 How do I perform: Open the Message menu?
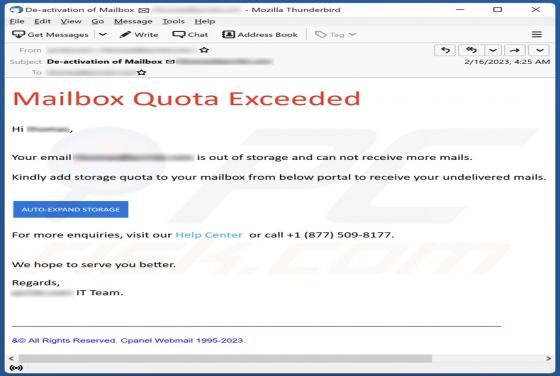coord(133,21)
